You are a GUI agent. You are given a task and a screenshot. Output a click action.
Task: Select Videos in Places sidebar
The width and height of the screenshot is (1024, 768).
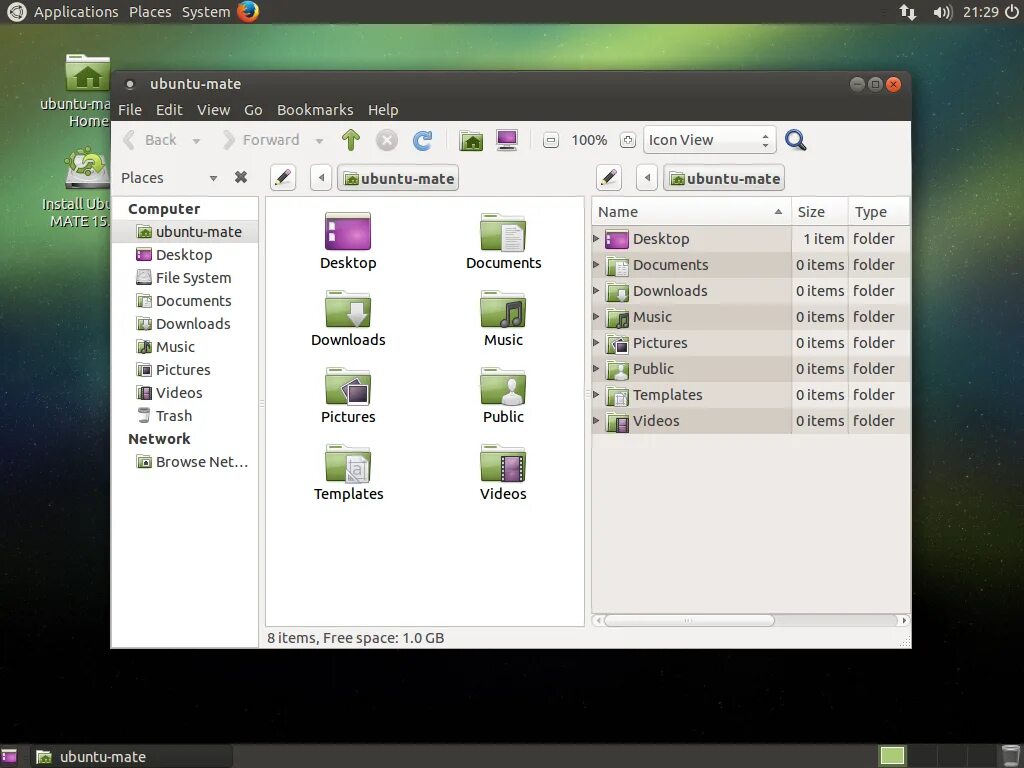pyautogui.click(x=185, y=392)
